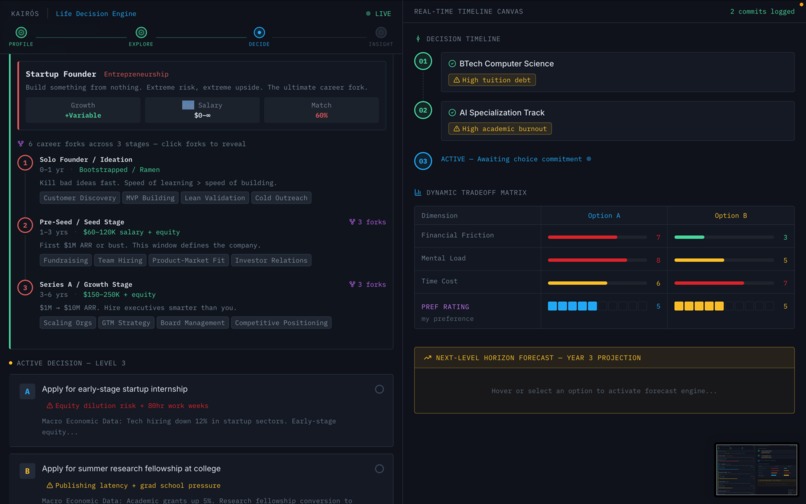
Task: Click the KAIROS logo text
Action: click(x=25, y=14)
